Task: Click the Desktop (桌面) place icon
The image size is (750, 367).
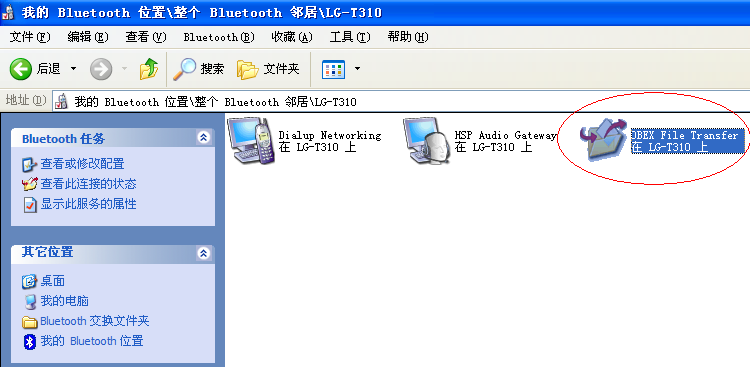Action: pyautogui.click(x=30, y=281)
